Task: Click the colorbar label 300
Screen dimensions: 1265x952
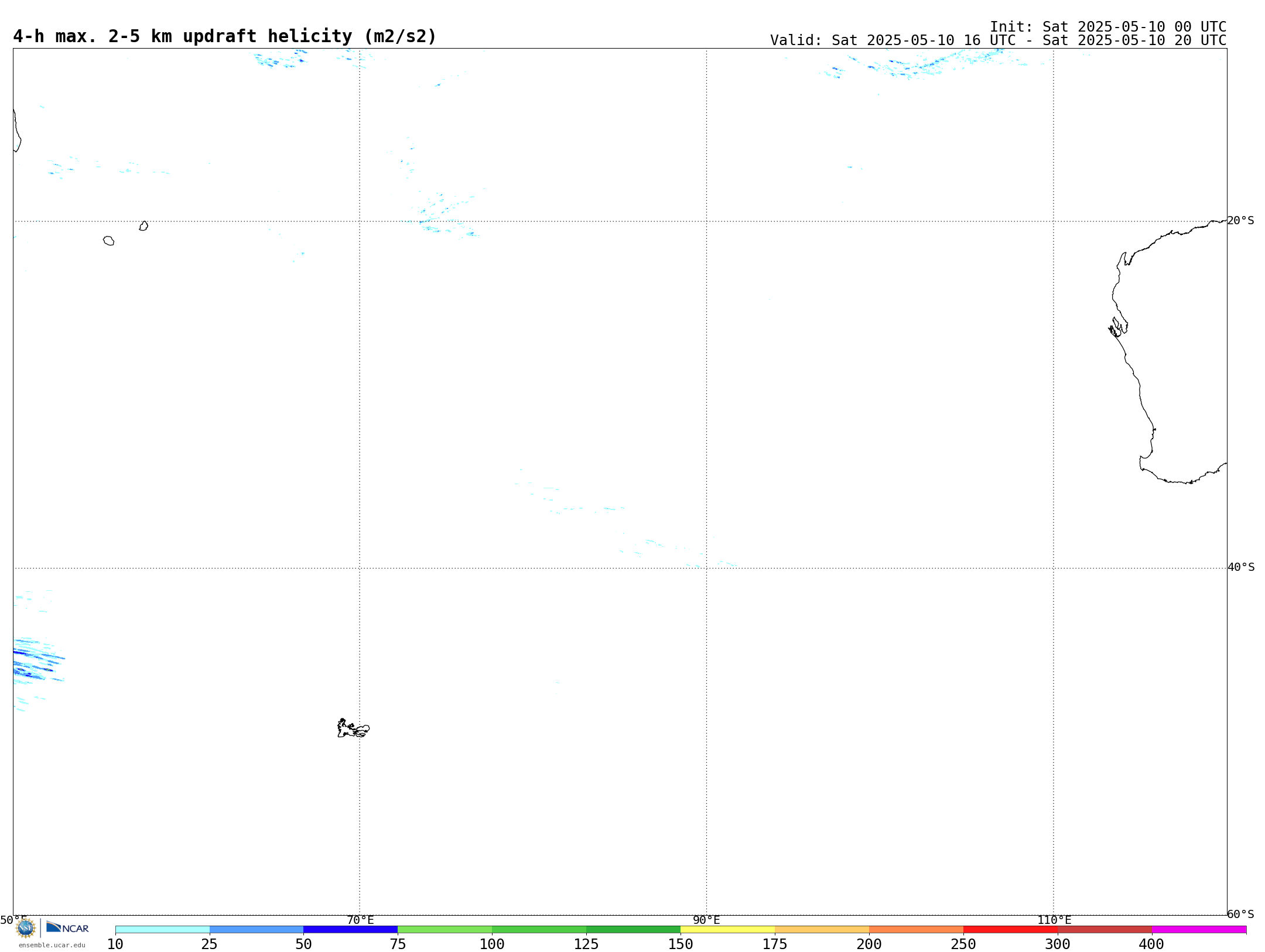Action: pos(1058,944)
